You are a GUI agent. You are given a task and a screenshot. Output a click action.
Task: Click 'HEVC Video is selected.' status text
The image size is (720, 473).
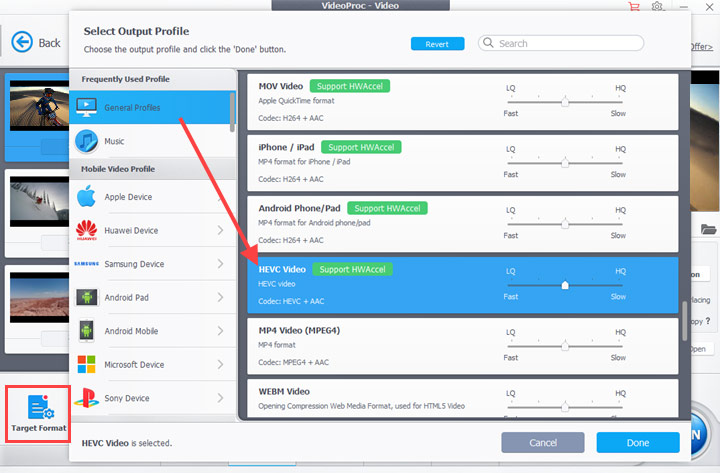pyautogui.click(x=127, y=443)
